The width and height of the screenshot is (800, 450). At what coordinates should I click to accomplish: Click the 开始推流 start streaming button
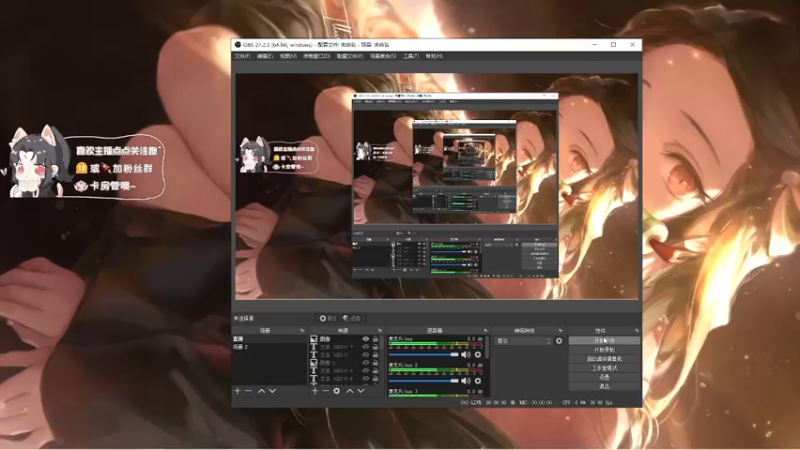click(x=604, y=340)
